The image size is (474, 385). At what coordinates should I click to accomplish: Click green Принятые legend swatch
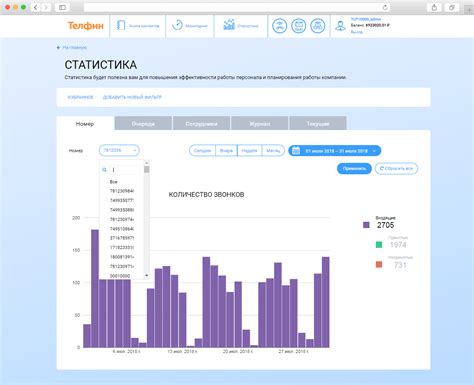[379, 245]
